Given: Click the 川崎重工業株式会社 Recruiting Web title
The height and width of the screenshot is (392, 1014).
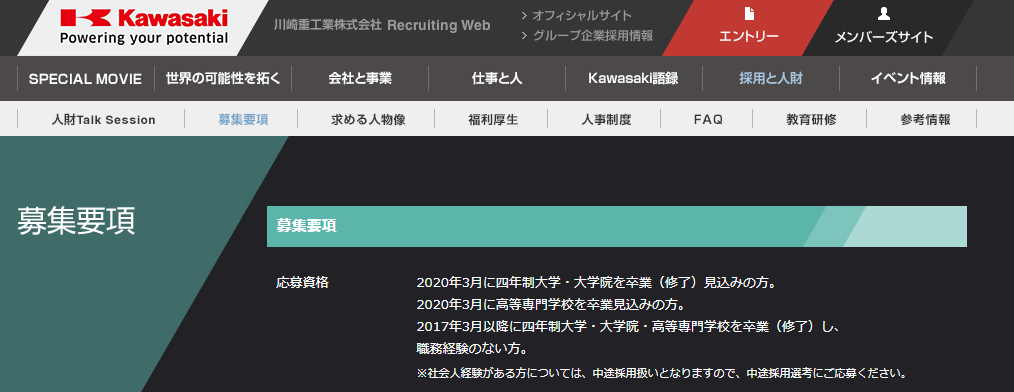Looking at the screenshot, I should coord(382,26).
